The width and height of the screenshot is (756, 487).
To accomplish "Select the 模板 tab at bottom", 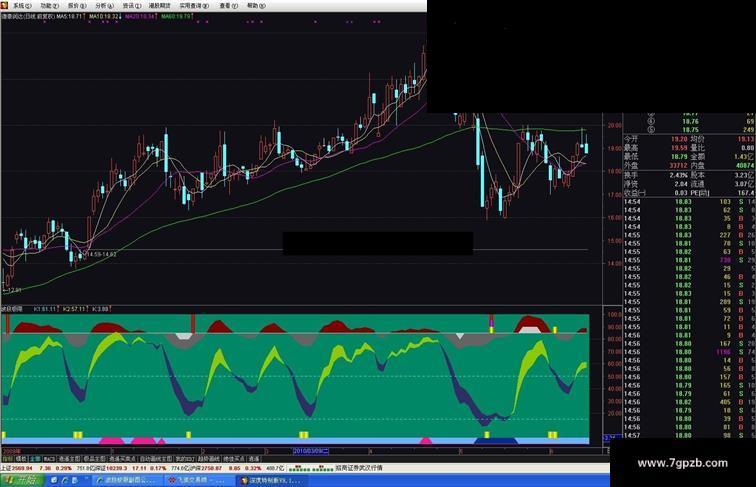I will 21,459.
